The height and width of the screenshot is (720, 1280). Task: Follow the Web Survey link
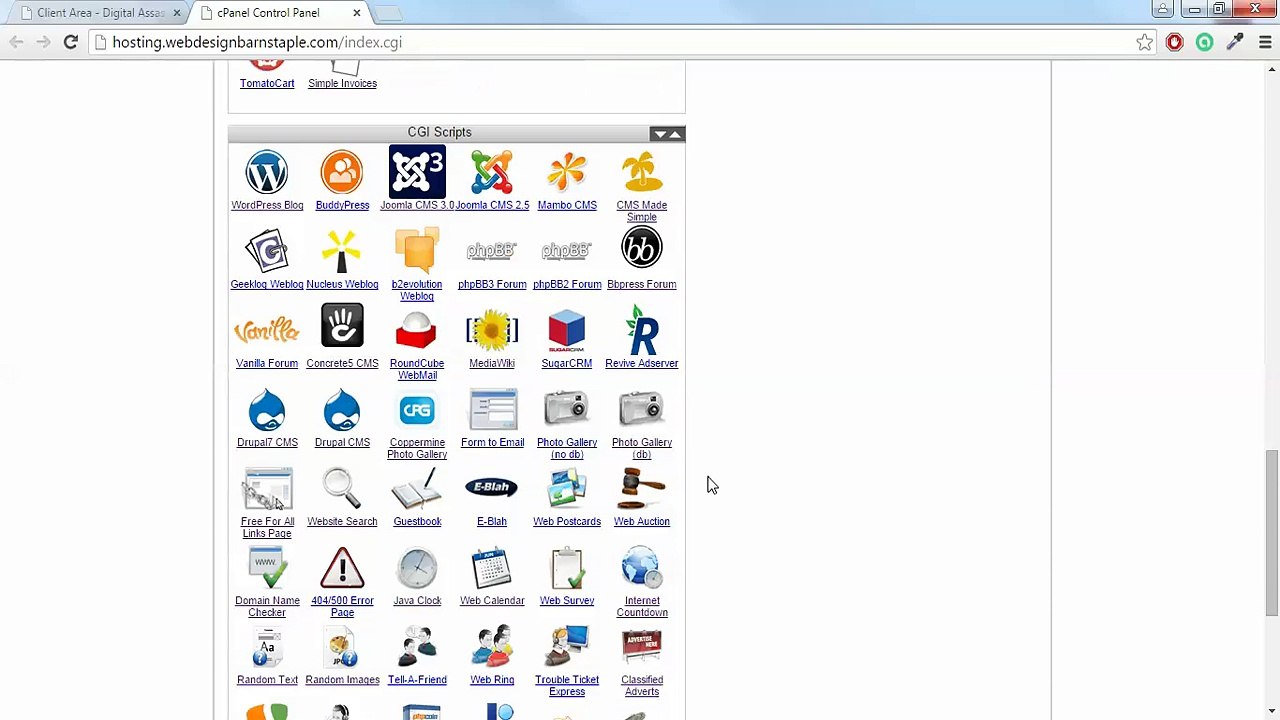(x=567, y=600)
